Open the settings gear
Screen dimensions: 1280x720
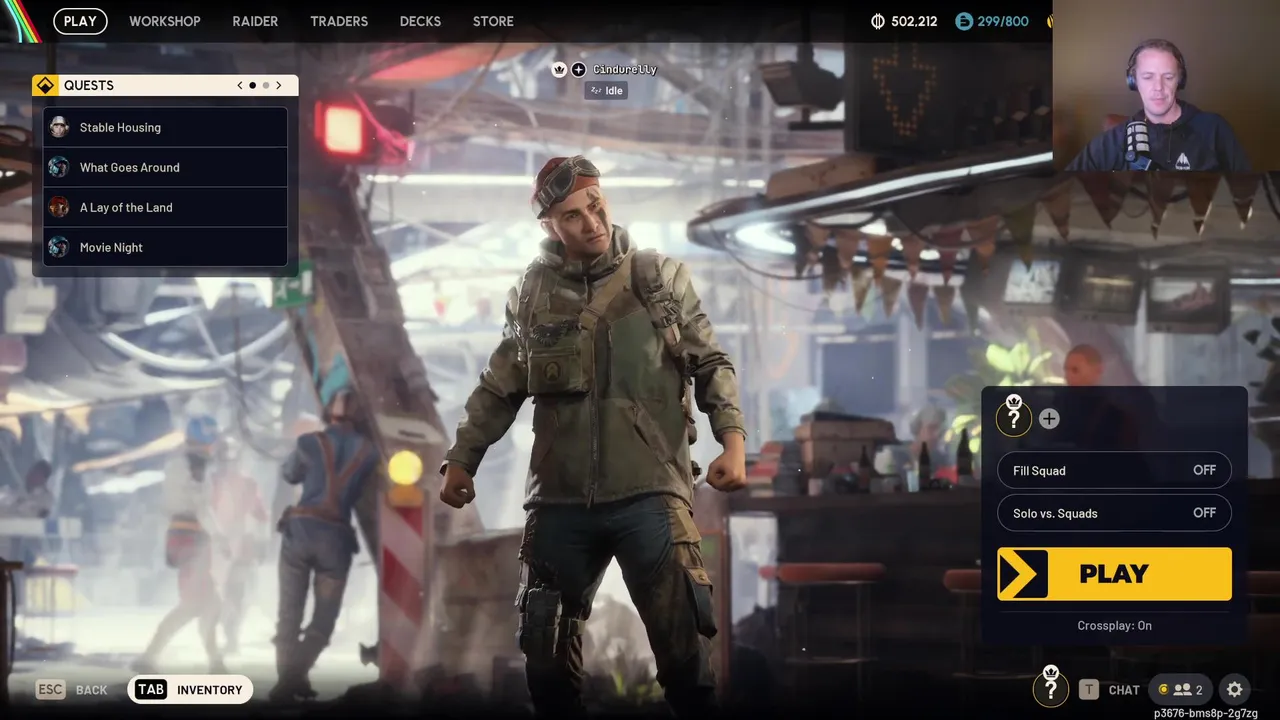point(1235,689)
